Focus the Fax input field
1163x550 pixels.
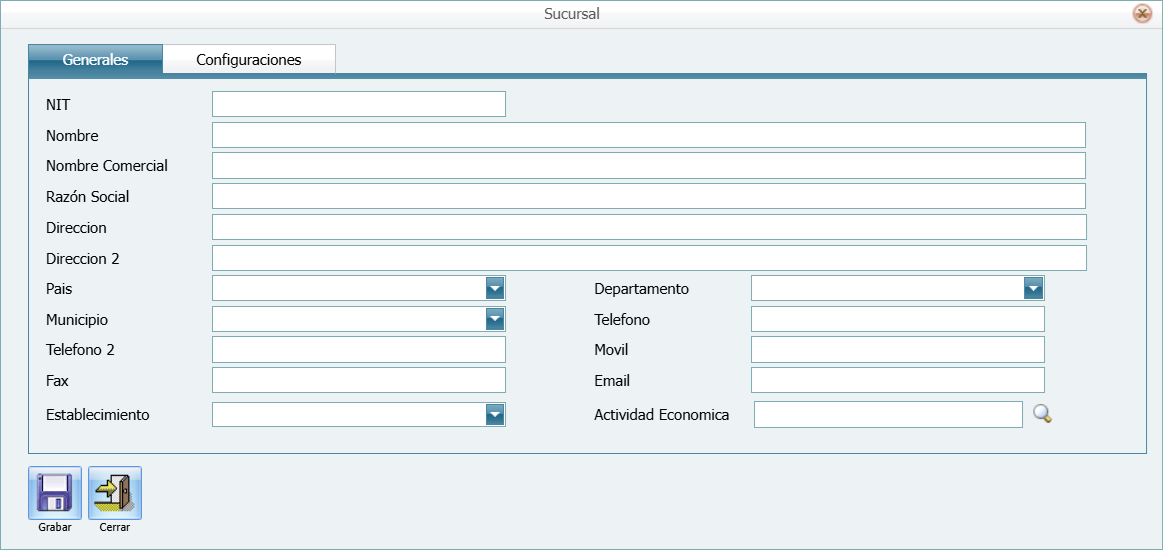[x=358, y=381]
